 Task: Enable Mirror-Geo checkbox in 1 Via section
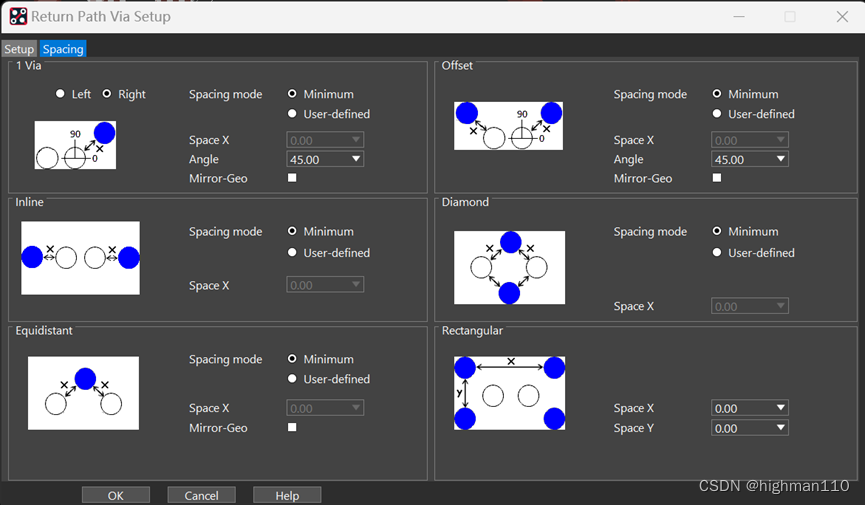click(x=292, y=178)
